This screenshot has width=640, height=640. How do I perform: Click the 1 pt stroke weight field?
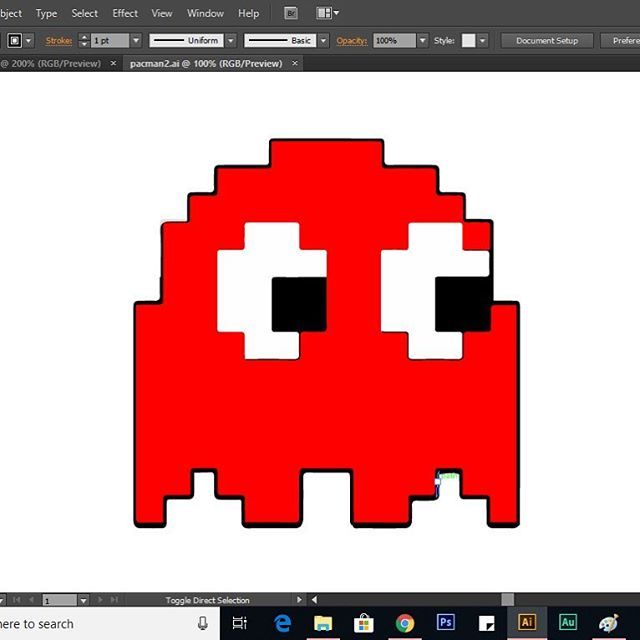(x=109, y=40)
